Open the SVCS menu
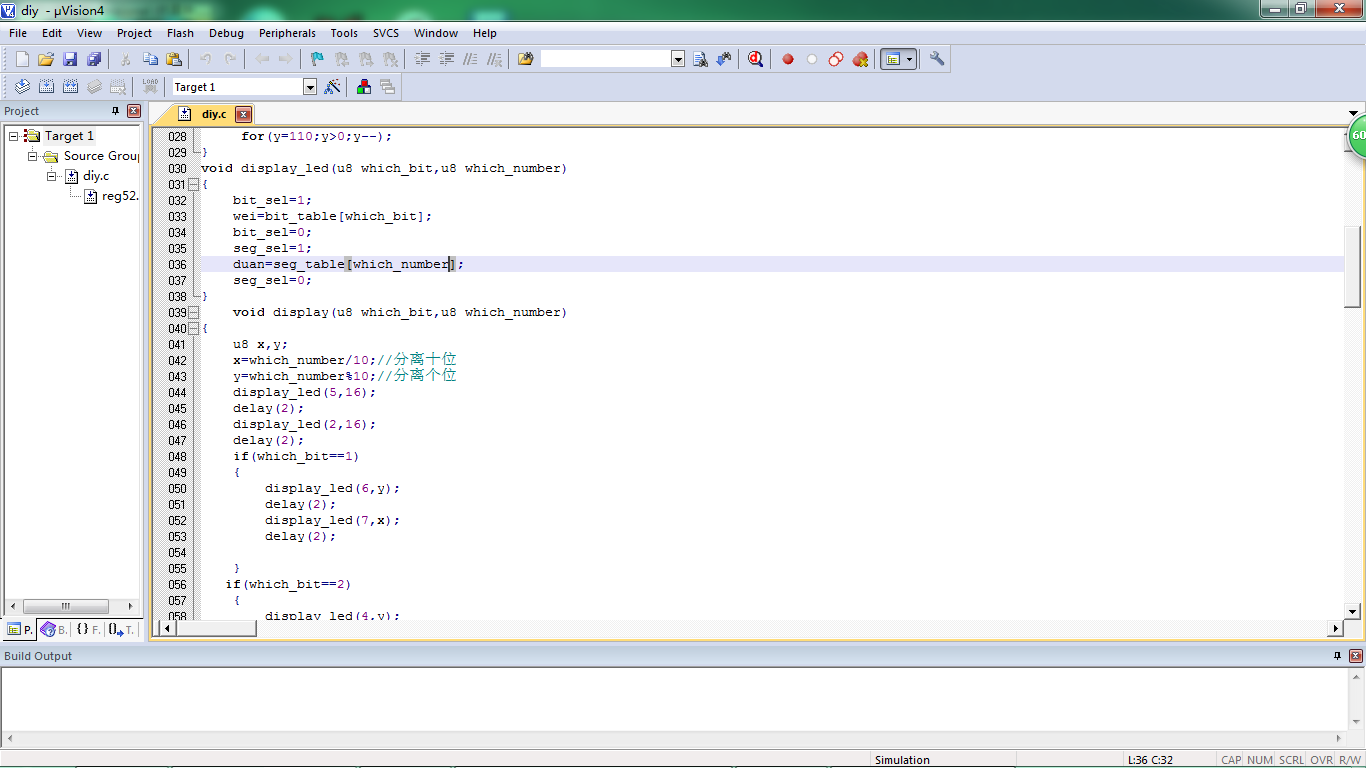Image resolution: width=1366 pixels, height=768 pixels. [386, 33]
